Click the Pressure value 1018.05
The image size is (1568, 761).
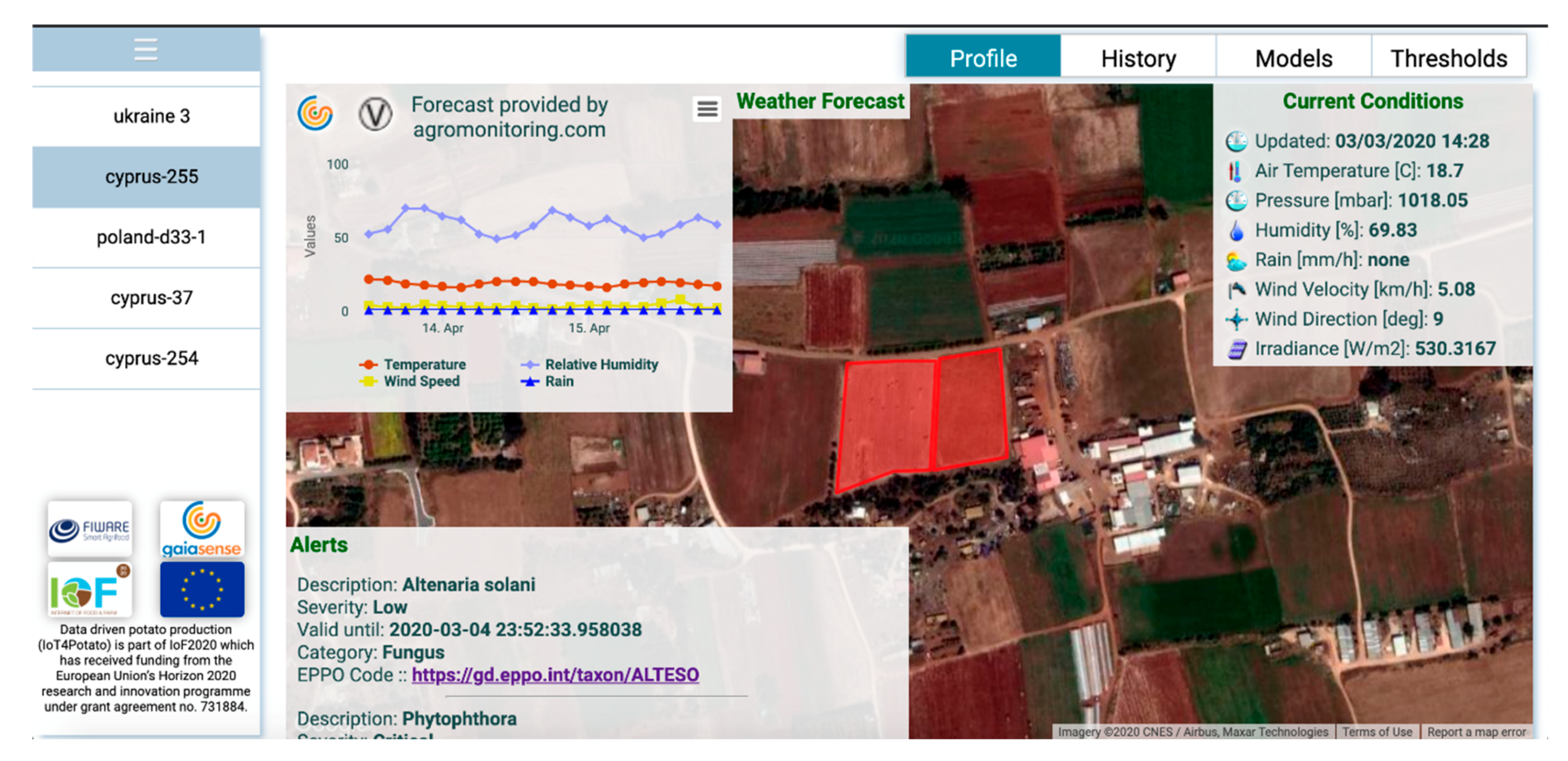click(x=1432, y=200)
